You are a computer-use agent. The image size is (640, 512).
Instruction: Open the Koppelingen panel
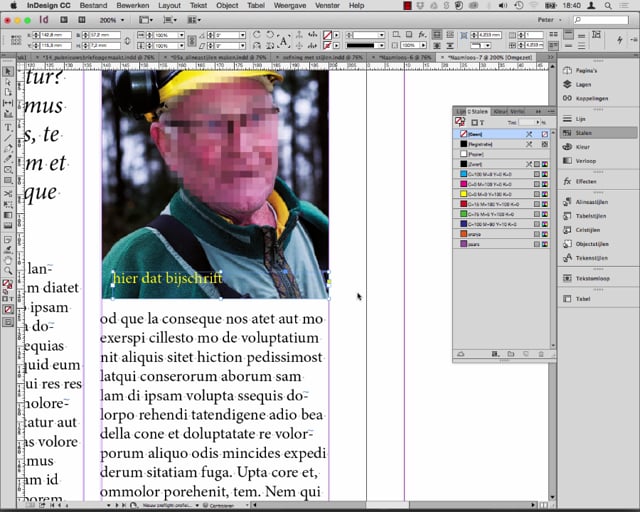[592, 98]
